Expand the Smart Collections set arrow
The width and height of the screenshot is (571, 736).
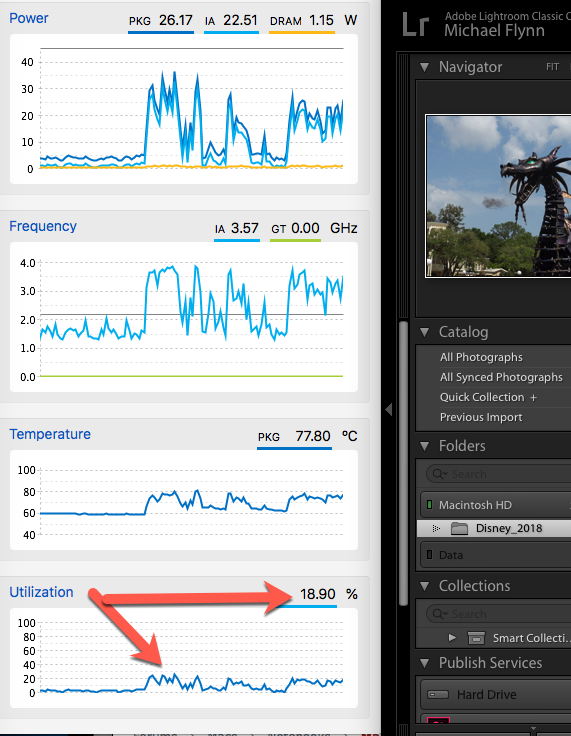pos(452,637)
